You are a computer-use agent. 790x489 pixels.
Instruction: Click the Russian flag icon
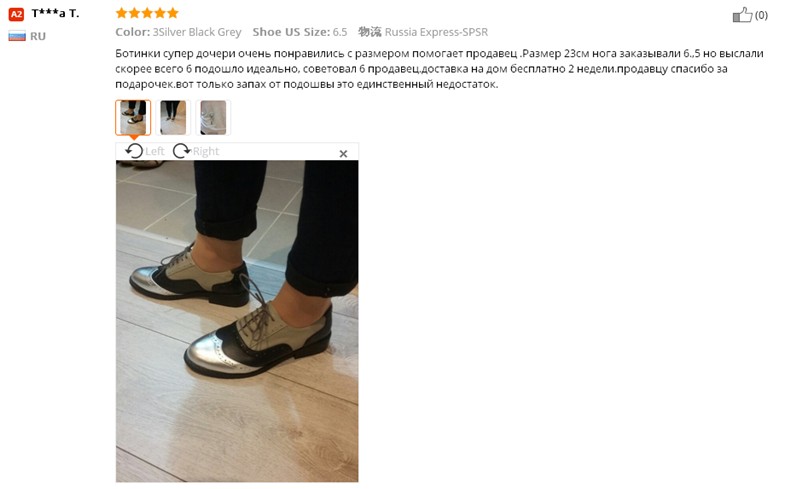click(x=17, y=36)
